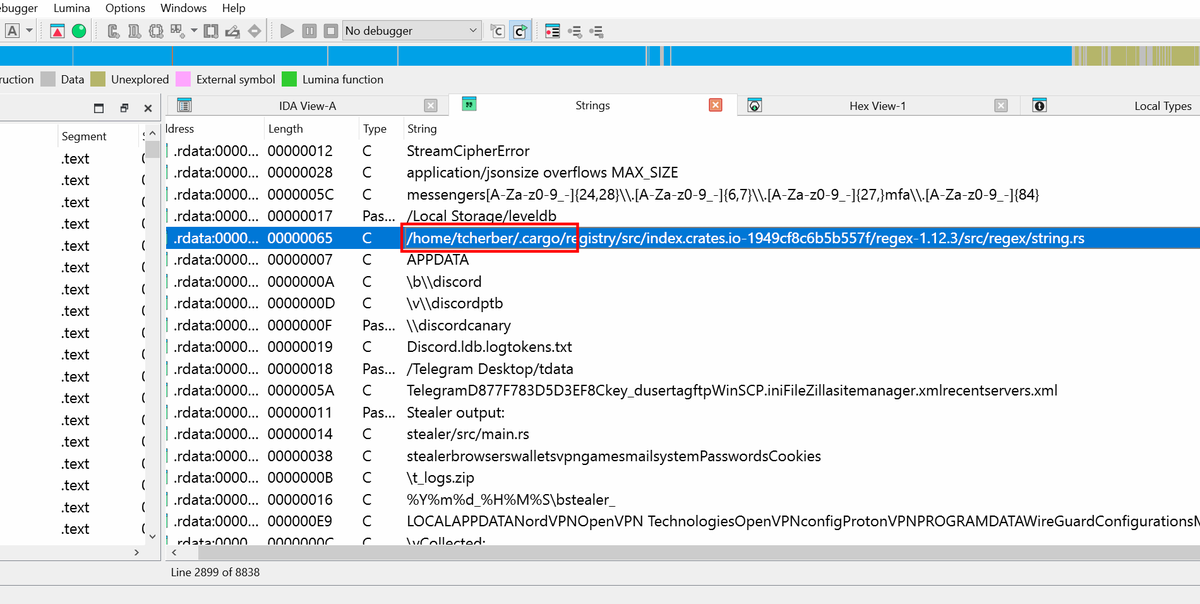Close the left functions panel
Image resolution: width=1200 pixels, height=604 pixels.
point(148,108)
